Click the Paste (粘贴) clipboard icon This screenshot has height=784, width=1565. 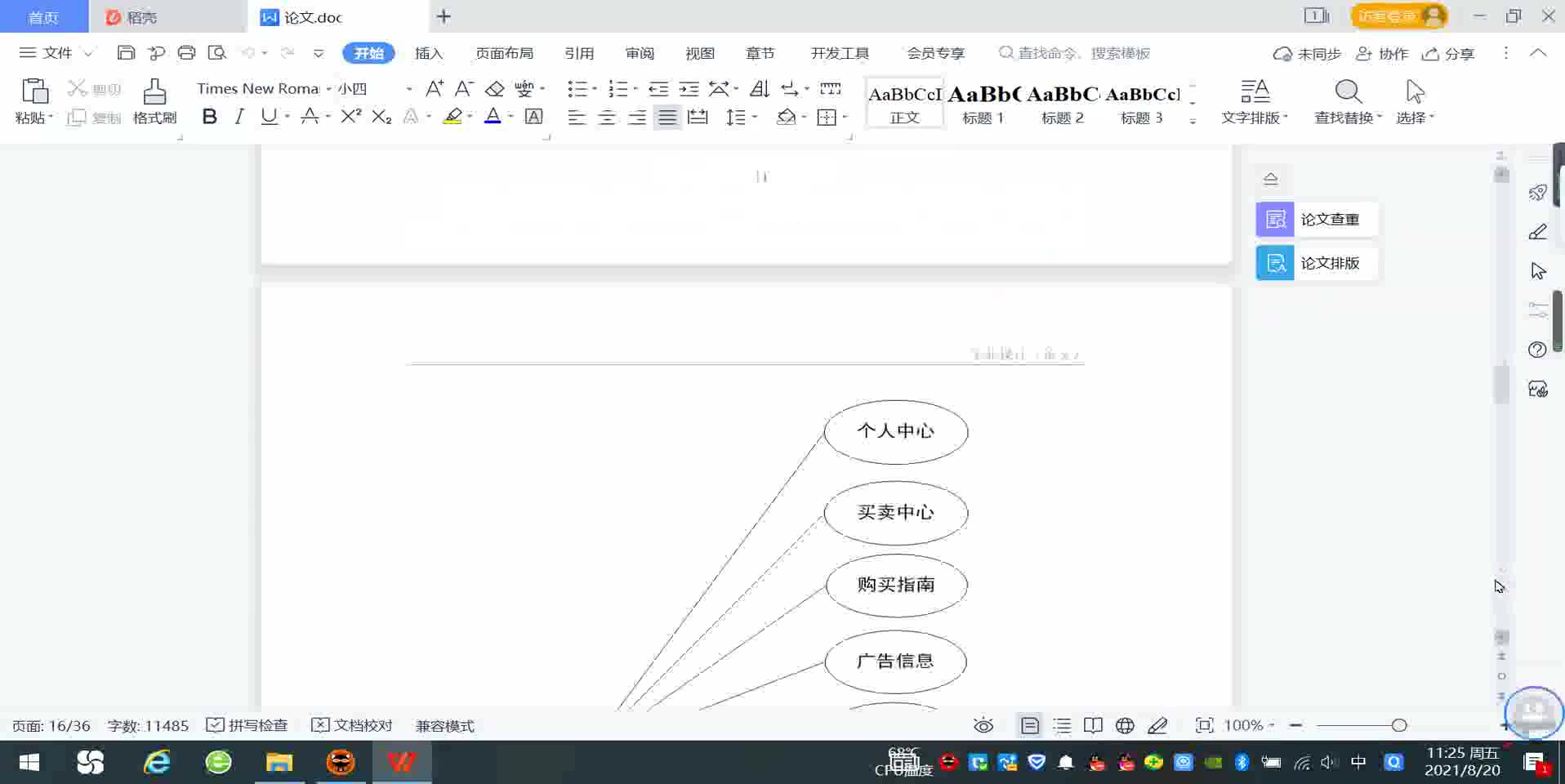pyautogui.click(x=34, y=91)
